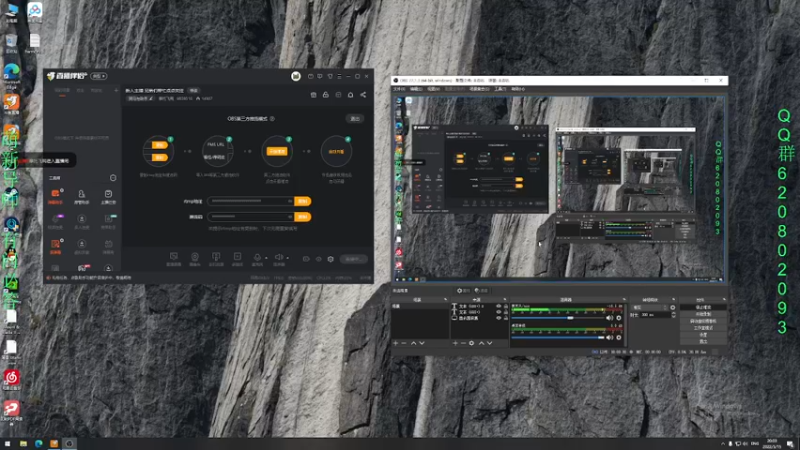Click the share icon in the companion header
The image size is (800, 450).
click(363, 94)
